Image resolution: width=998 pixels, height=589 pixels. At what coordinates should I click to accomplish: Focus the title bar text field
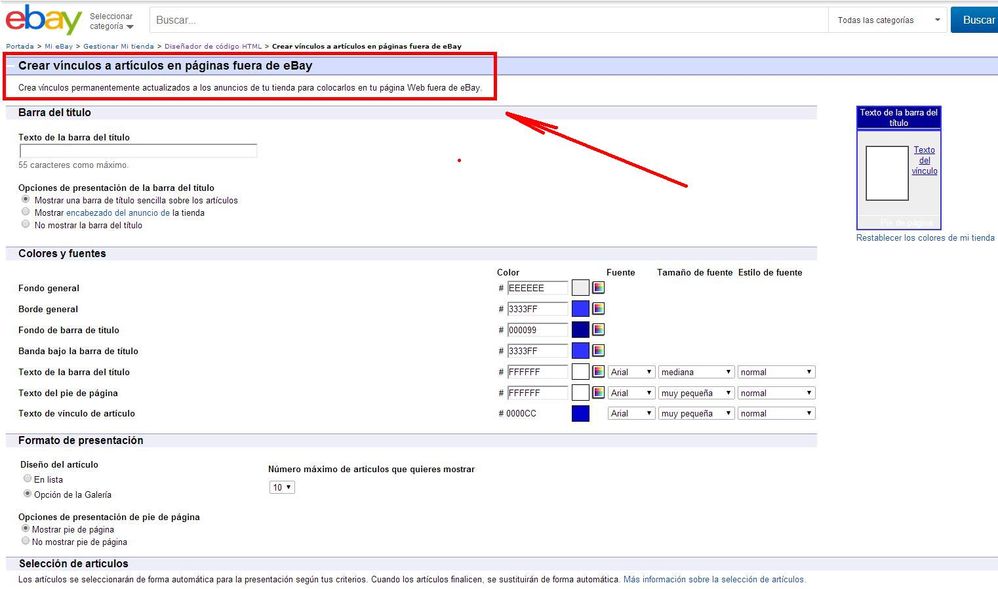(x=138, y=151)
